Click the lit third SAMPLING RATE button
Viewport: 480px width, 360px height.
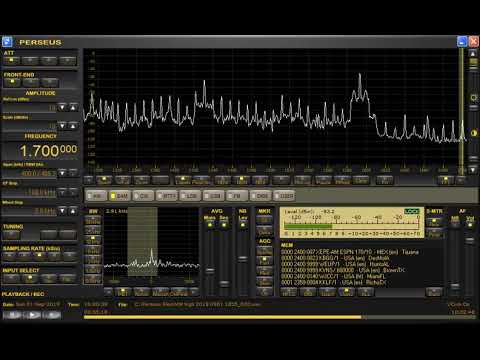pos(39,256)
